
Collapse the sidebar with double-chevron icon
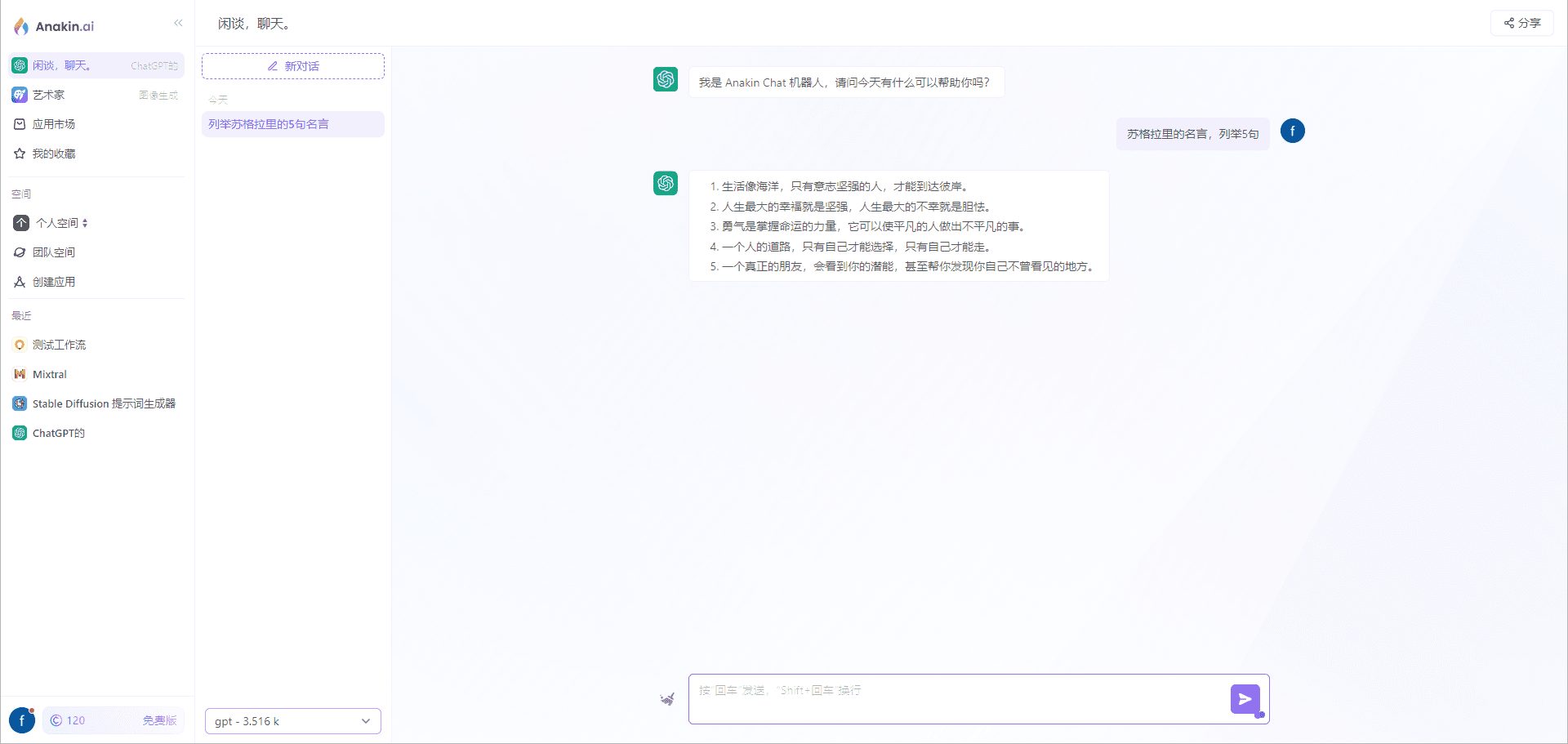178,23
